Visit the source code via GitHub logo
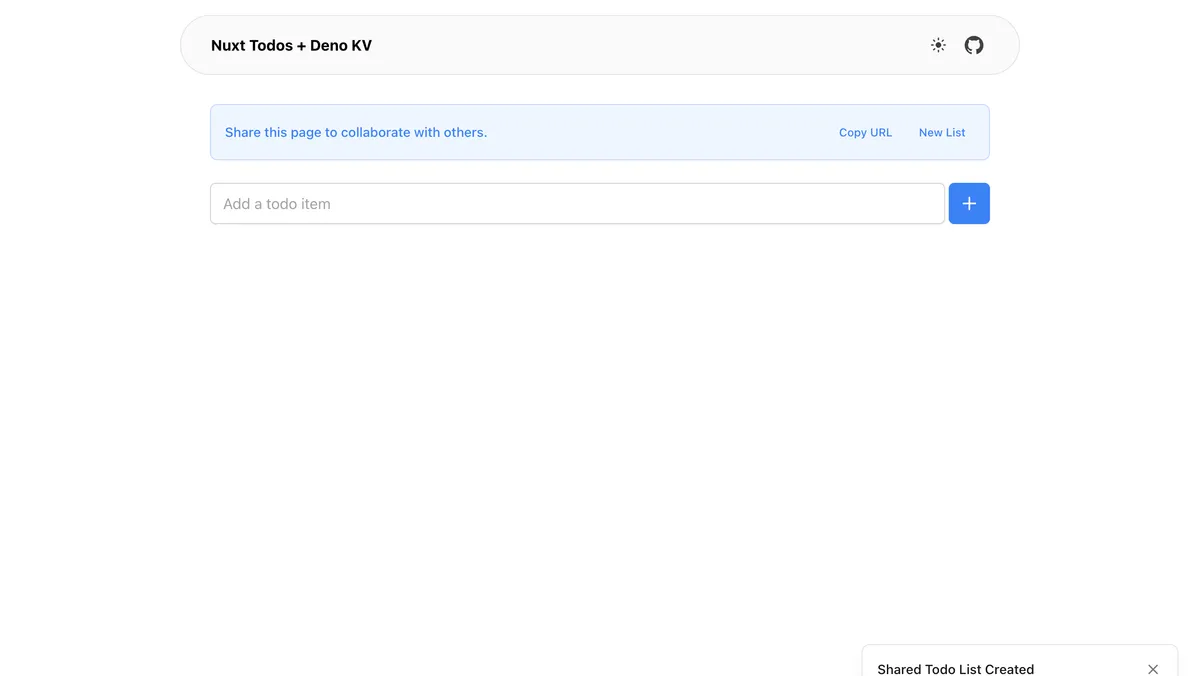Screen dimensions: 1200x676 pos(974,45)
